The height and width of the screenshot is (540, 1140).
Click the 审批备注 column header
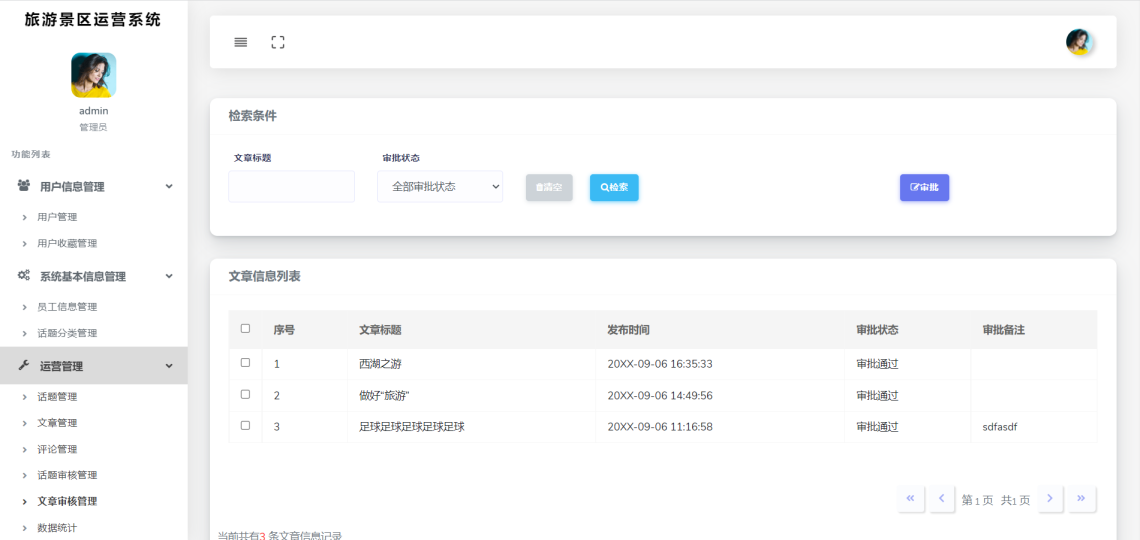coord(1004,330)
